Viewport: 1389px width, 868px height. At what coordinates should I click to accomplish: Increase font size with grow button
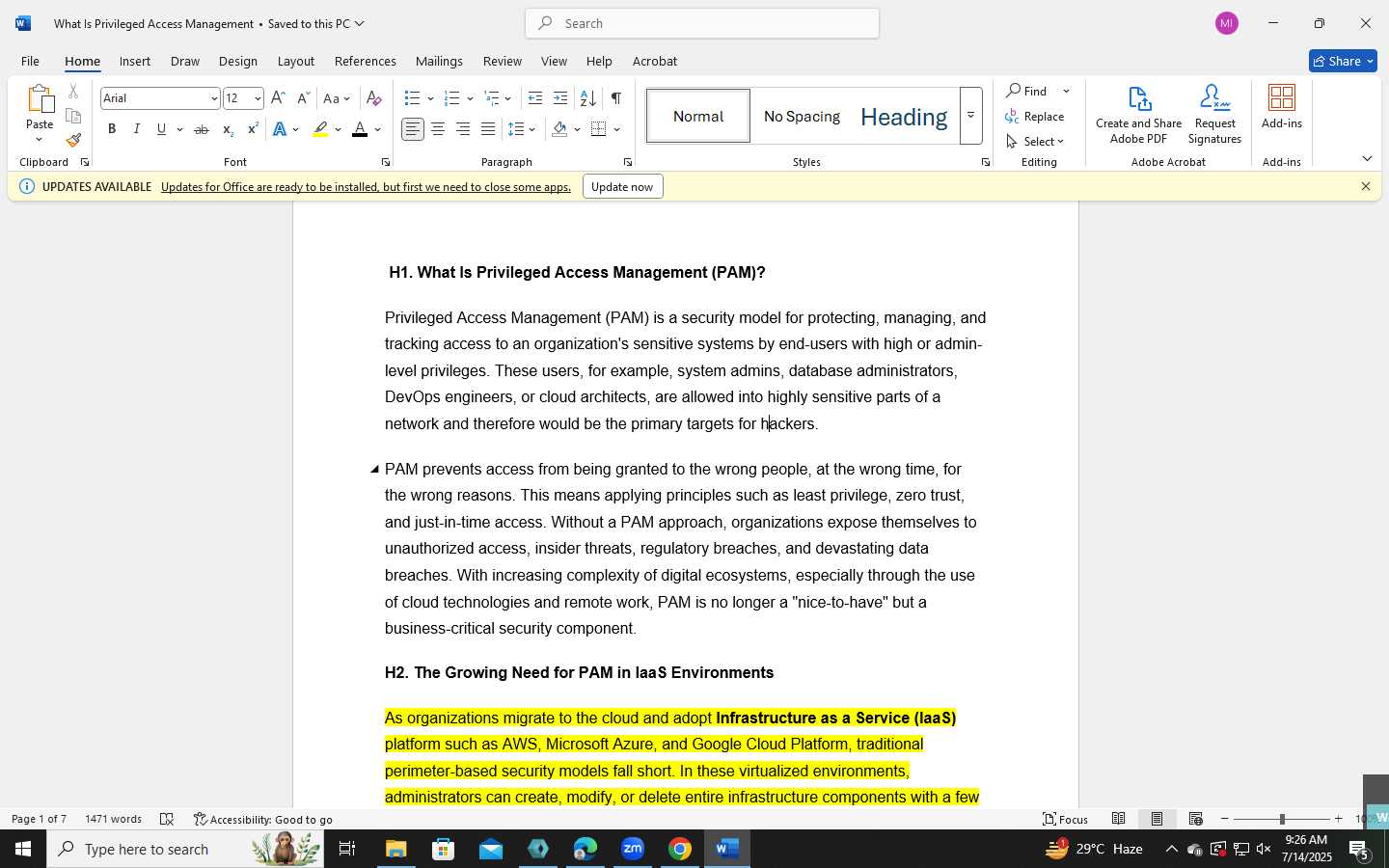pos(278,98)
